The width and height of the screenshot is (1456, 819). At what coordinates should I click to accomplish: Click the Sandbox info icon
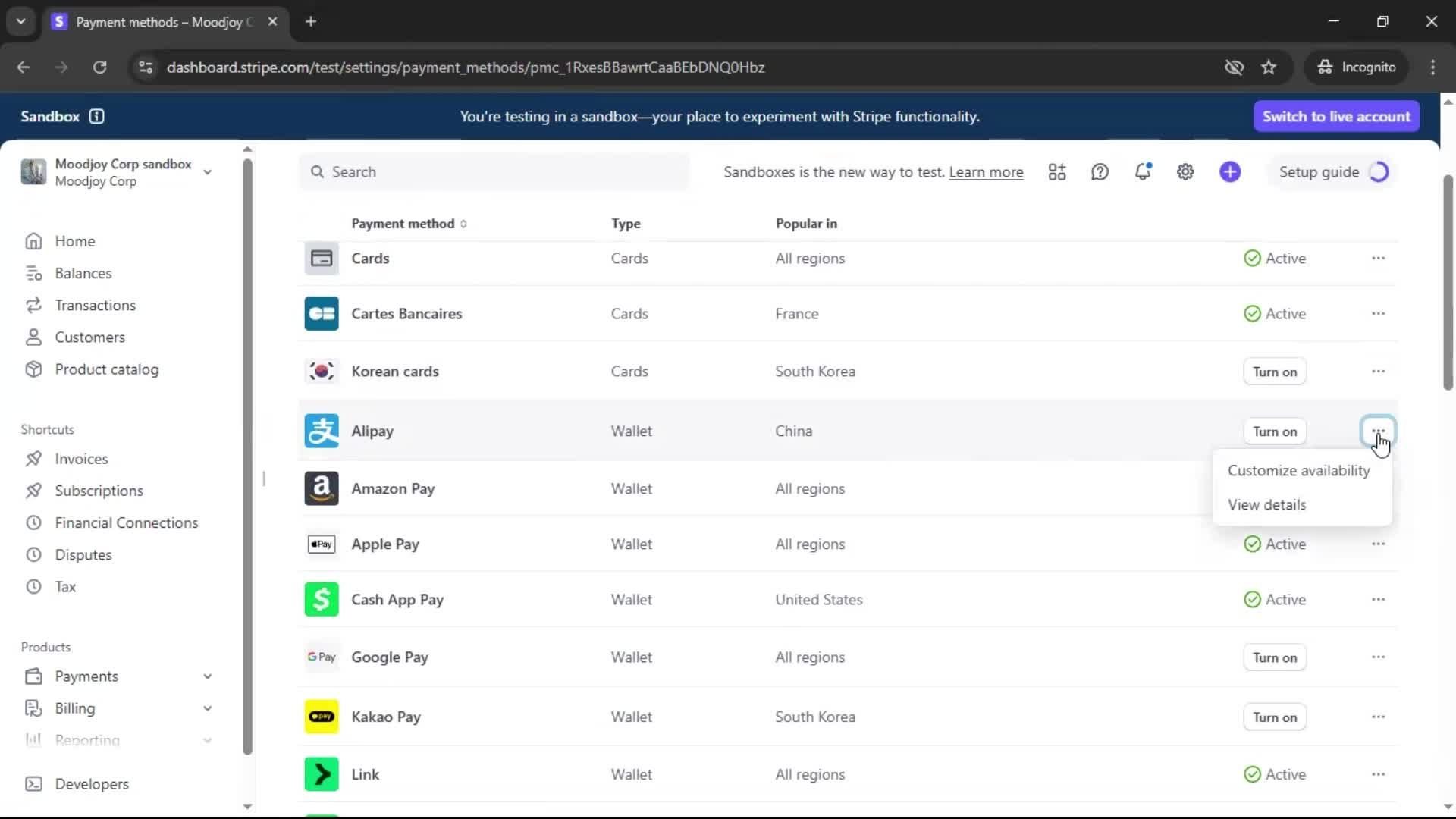pyautogui.click(x=96, y=116)
